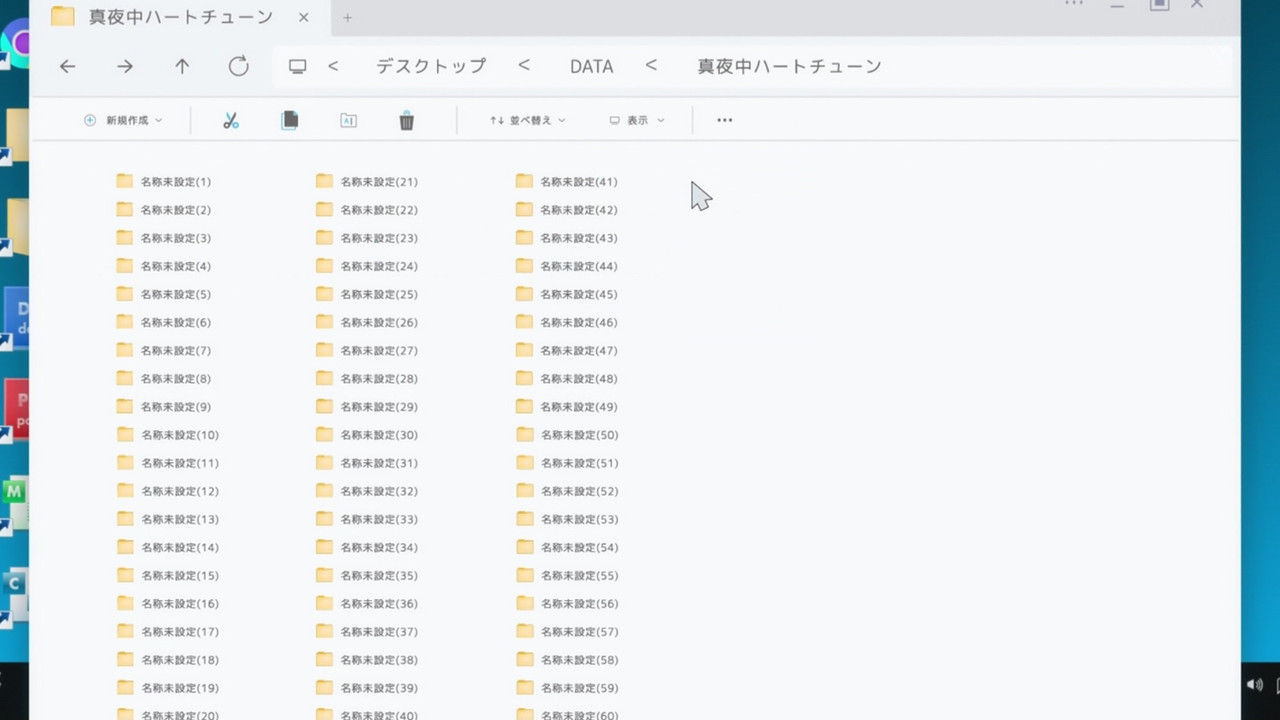This screenshot has width=1280, height=720.
Task: Navigate to デスクトップ in the breadcrumb
Action: 431,67
